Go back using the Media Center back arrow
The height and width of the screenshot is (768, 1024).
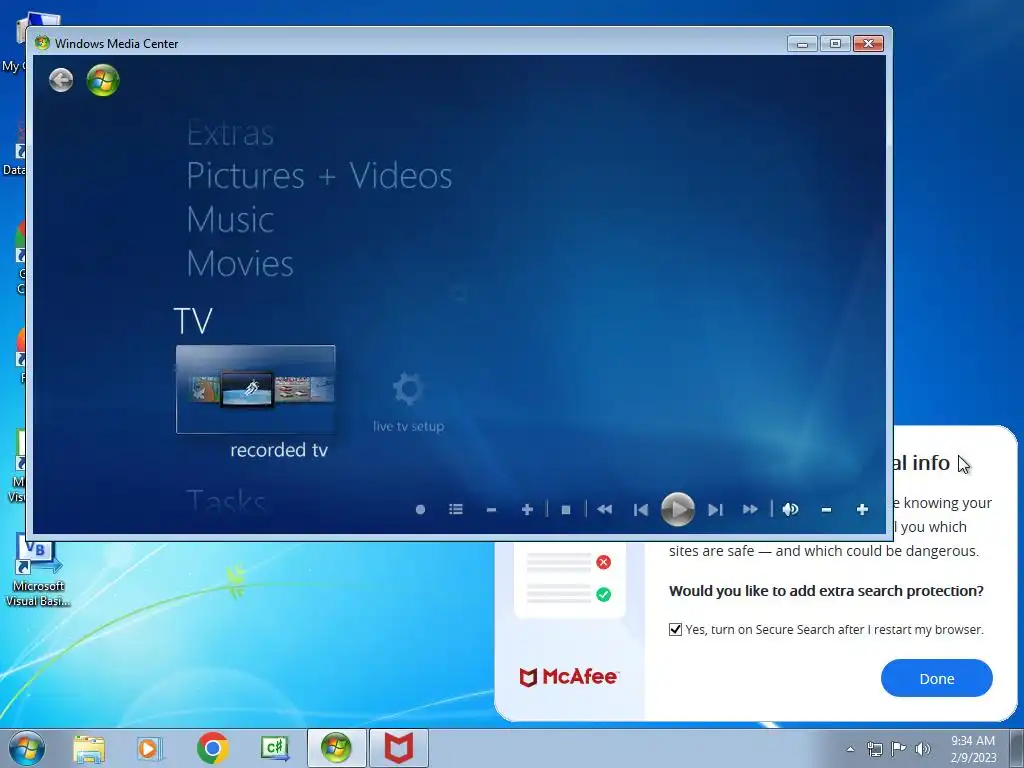pos(61,80)
